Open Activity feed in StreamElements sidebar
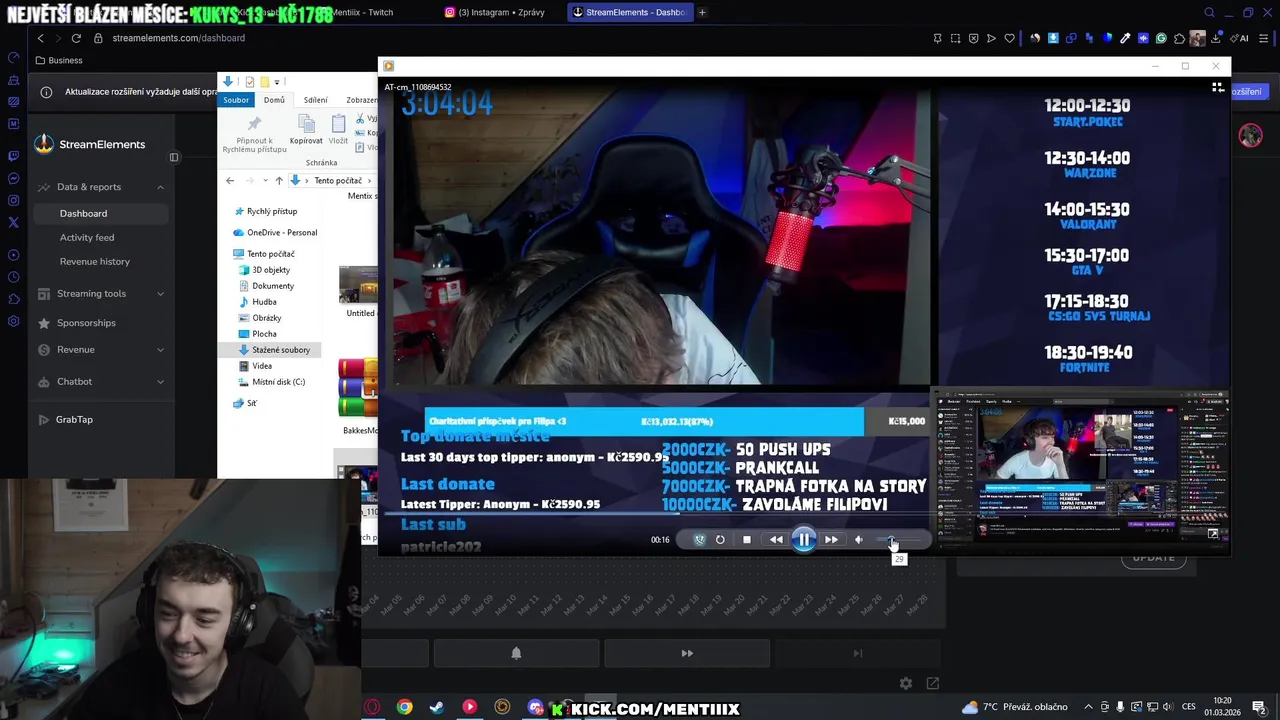1280x720 pixels. 87,237
